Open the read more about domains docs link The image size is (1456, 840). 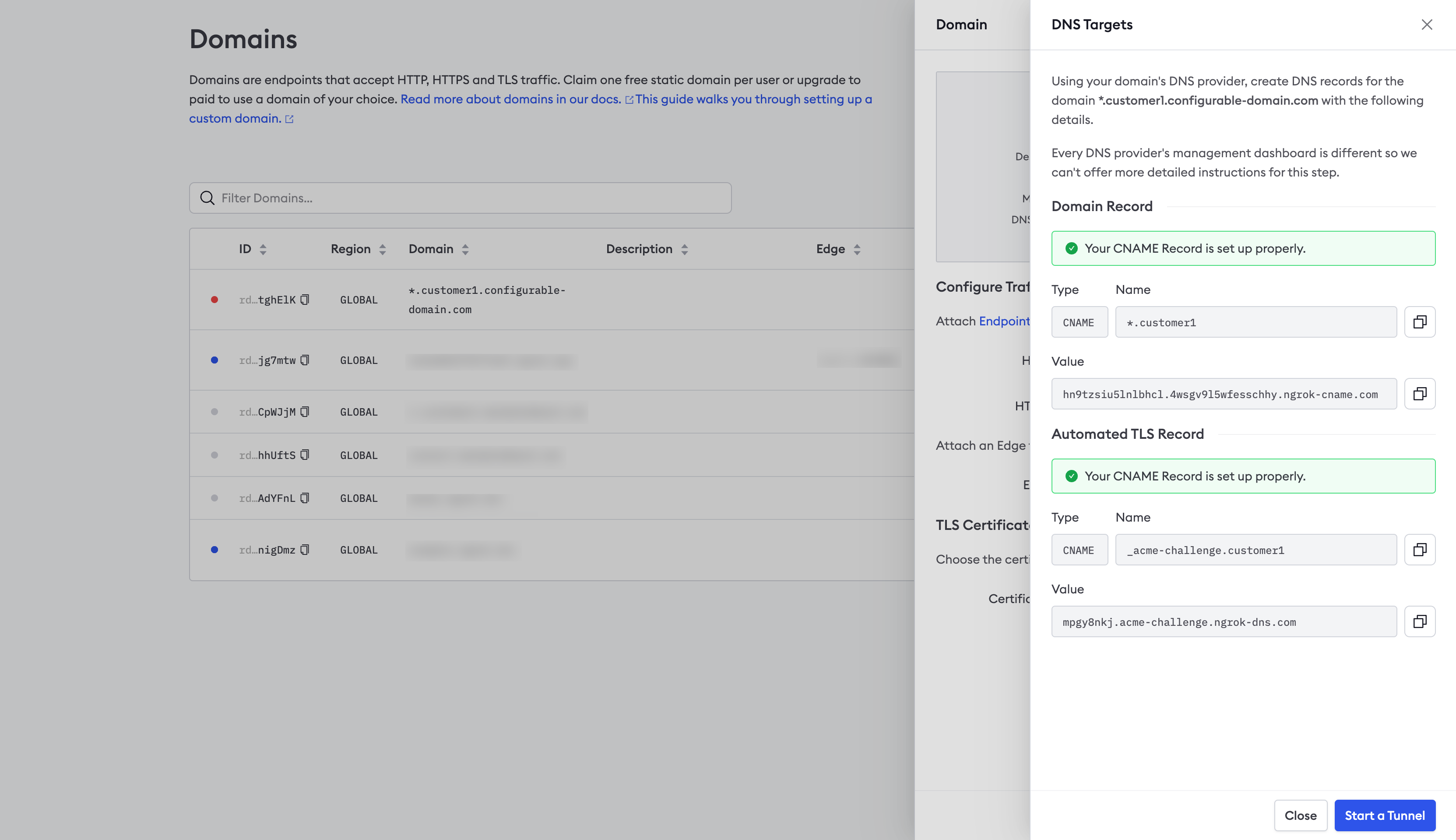tap(510, 99)
